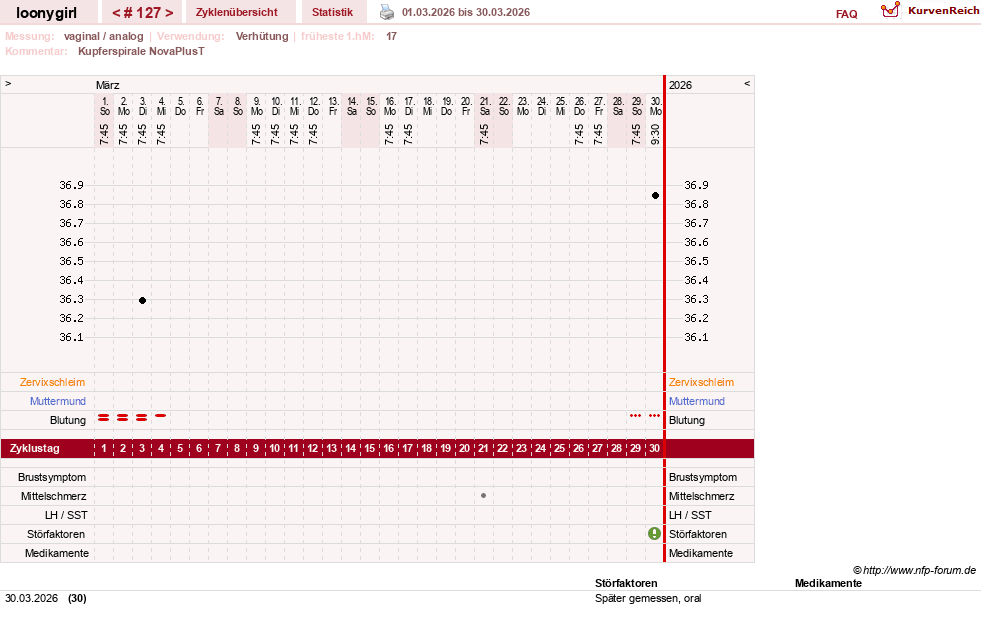The height and width of the screenshot is (622, 981).
Task: Click the 2026 year label
Action: tap(680, 85)
